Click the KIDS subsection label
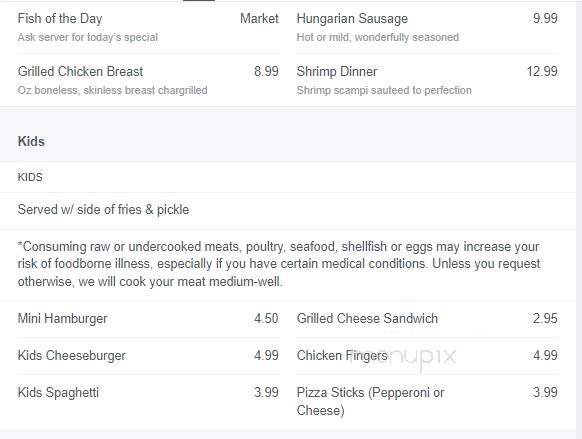 30,177
